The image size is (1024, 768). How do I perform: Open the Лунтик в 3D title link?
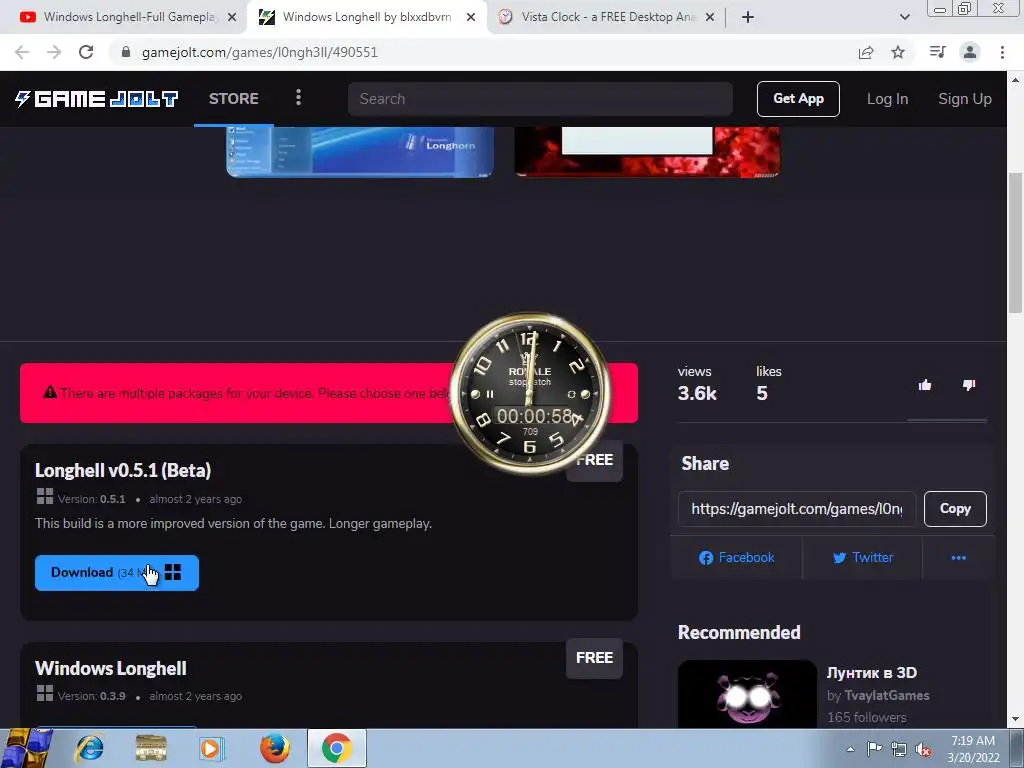click(872, 673)
